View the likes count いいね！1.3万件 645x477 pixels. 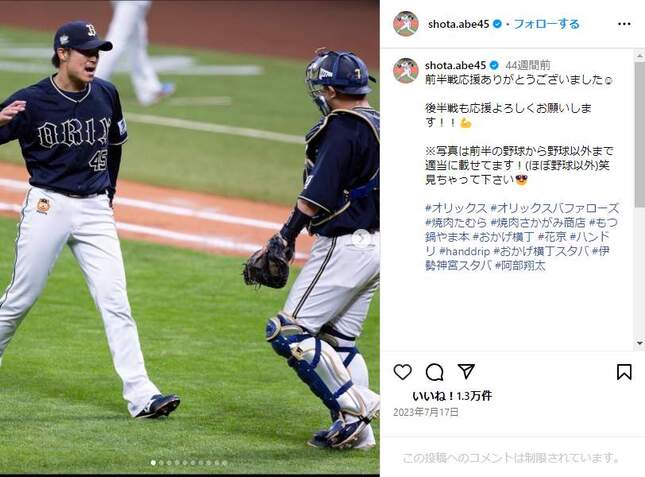point(452,396)
